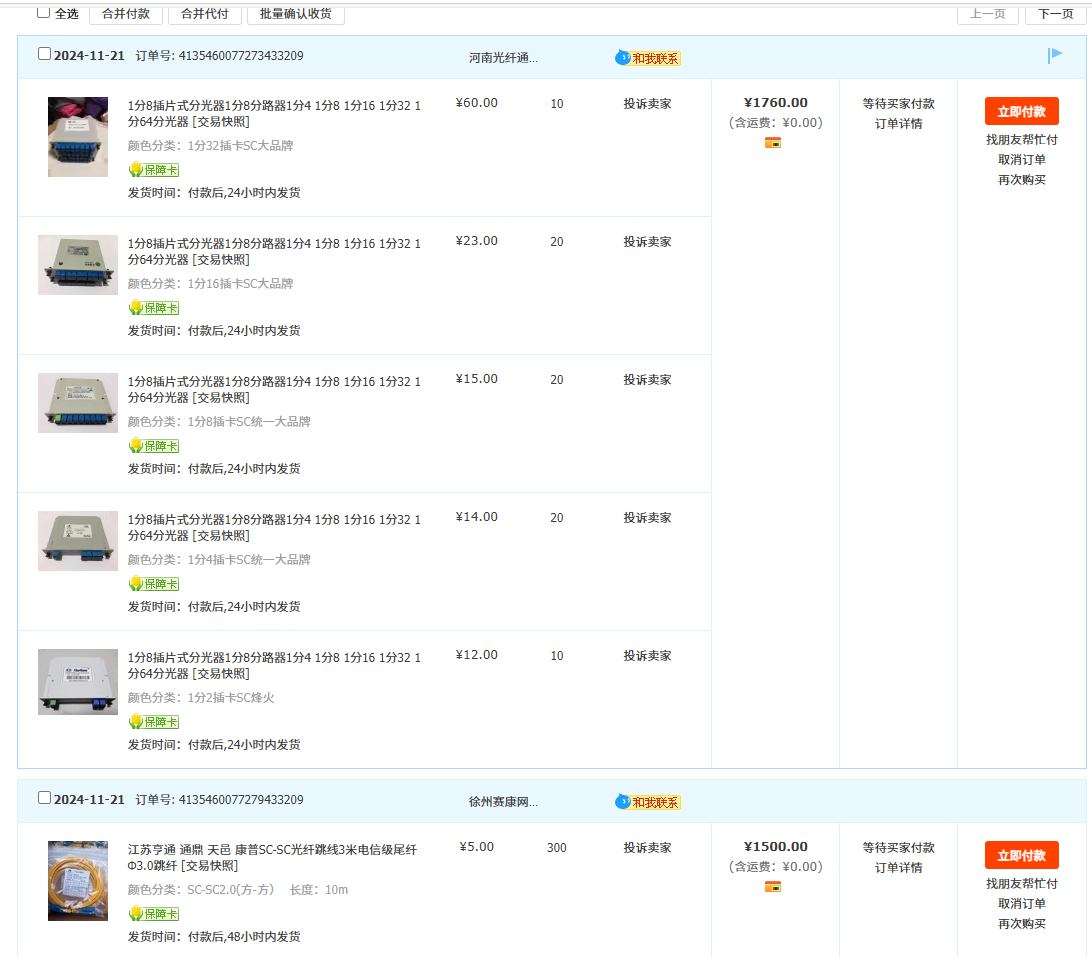1092x957 pixels.
Task: Click 投诉卖家 for the ¥12.00 item
Action: pyautogui.click(x=647, y=656)
